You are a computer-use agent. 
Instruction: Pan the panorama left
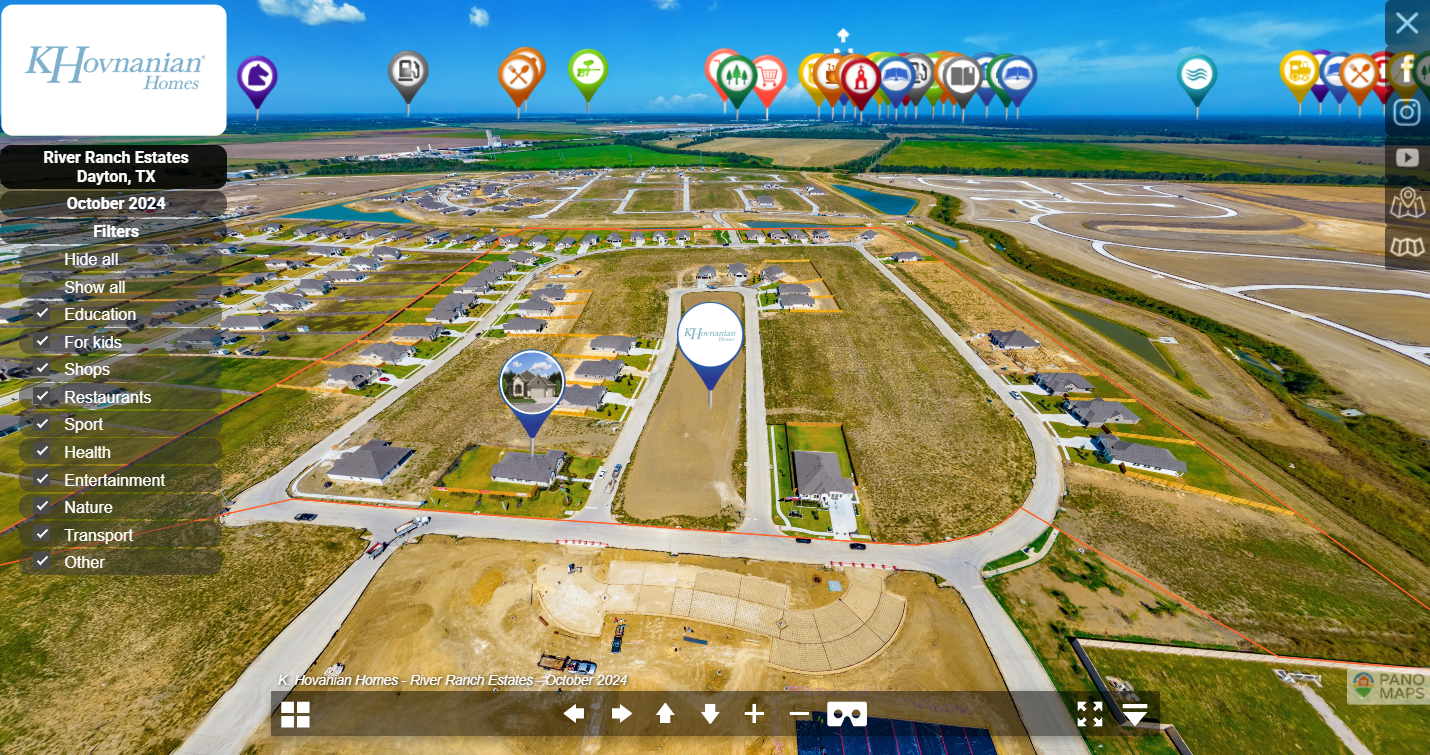pos(574,714)
